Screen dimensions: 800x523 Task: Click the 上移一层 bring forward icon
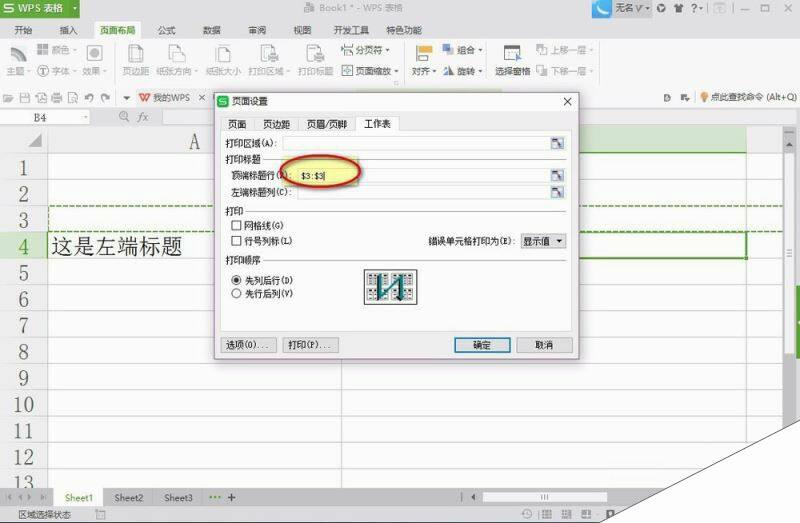click(x=541, y=49)
